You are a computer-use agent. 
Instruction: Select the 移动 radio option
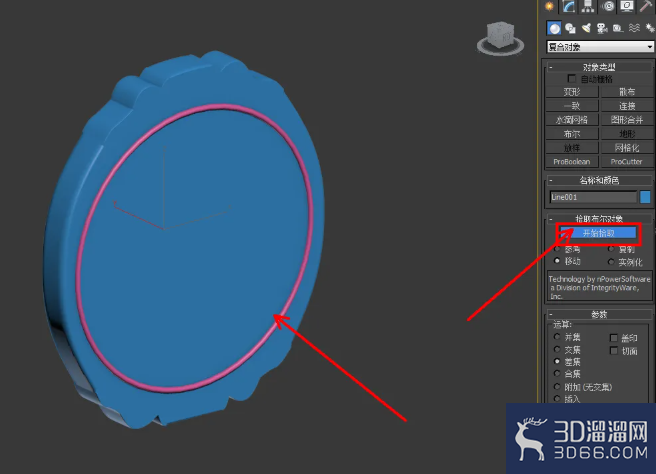(557, 261)
